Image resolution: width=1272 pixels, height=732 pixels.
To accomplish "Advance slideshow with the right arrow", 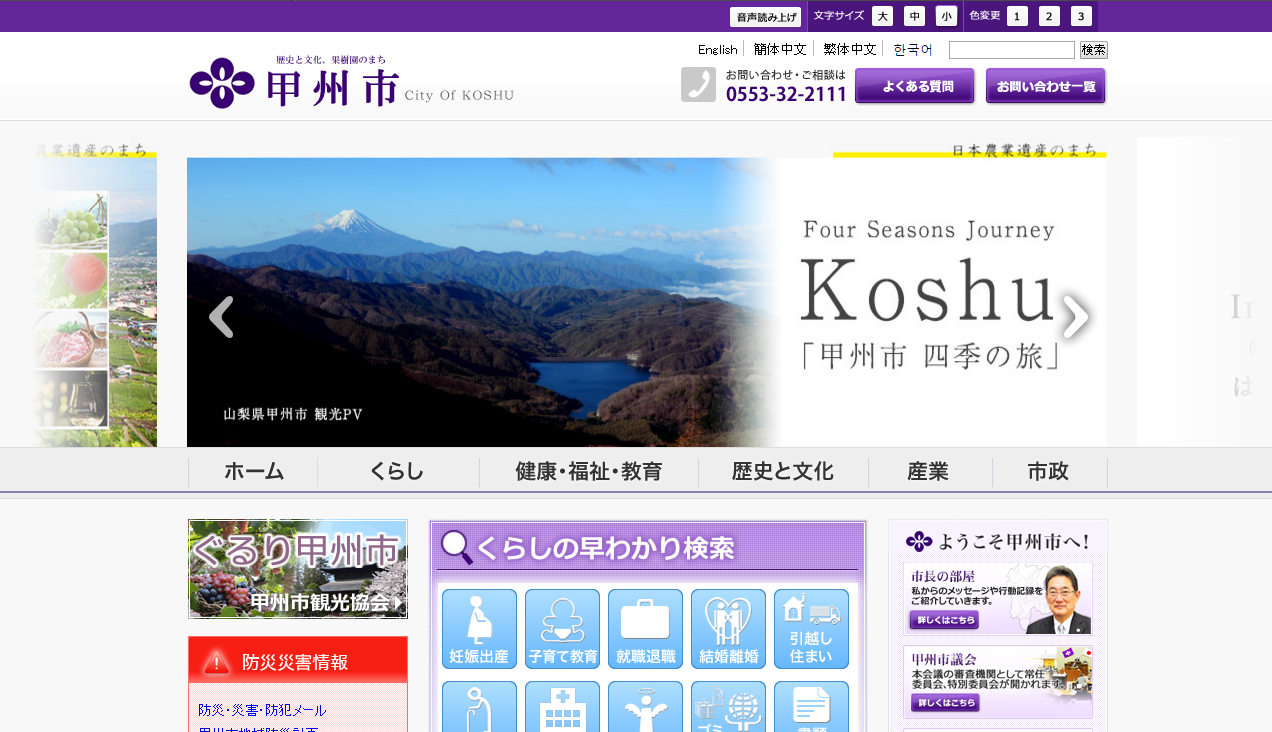I will [1075, 317].
